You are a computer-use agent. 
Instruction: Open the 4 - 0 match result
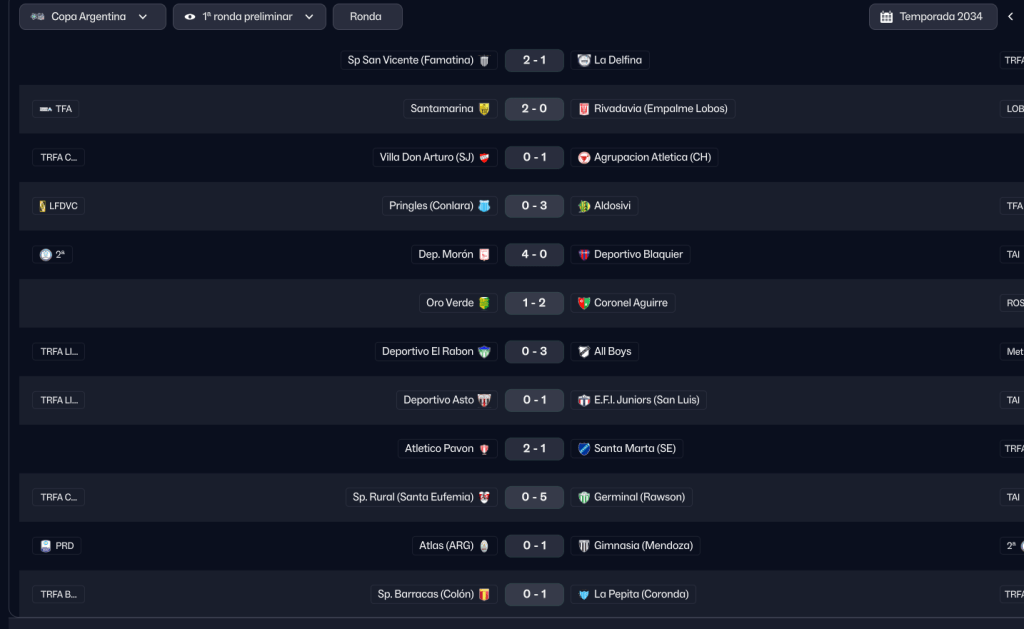[534, 255]
